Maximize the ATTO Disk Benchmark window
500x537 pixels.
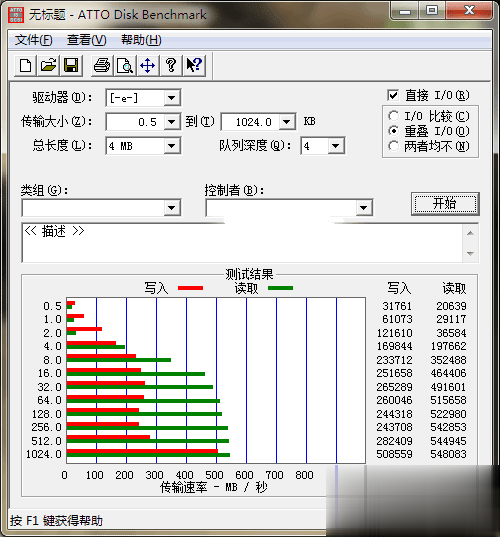pyautogui.click(x=432, y=11)
